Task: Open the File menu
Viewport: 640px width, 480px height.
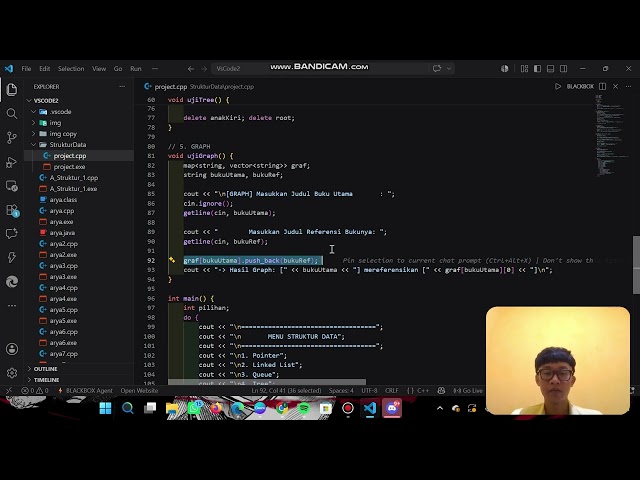Action: coord(26,69)
